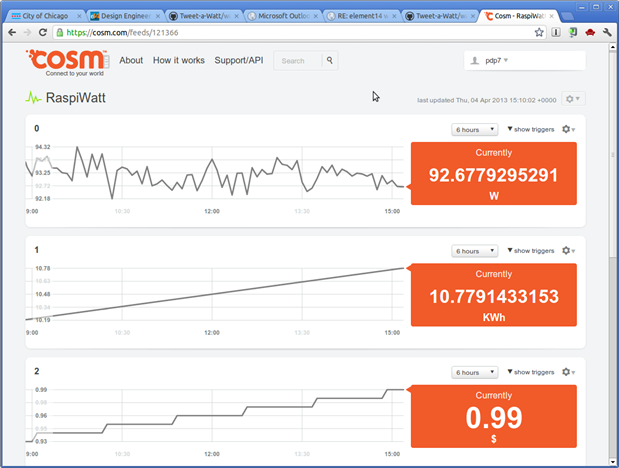This screenshot has width=619, height=468.
Task: Click the datastream 2 step graph
Action: pyautogui.click(x=214, y=415)
